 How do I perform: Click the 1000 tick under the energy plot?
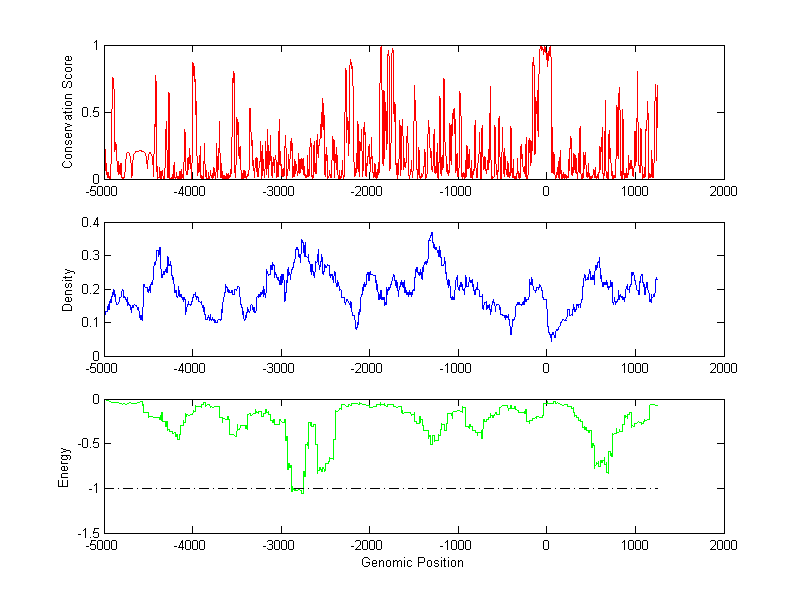[x=635, y=545]
